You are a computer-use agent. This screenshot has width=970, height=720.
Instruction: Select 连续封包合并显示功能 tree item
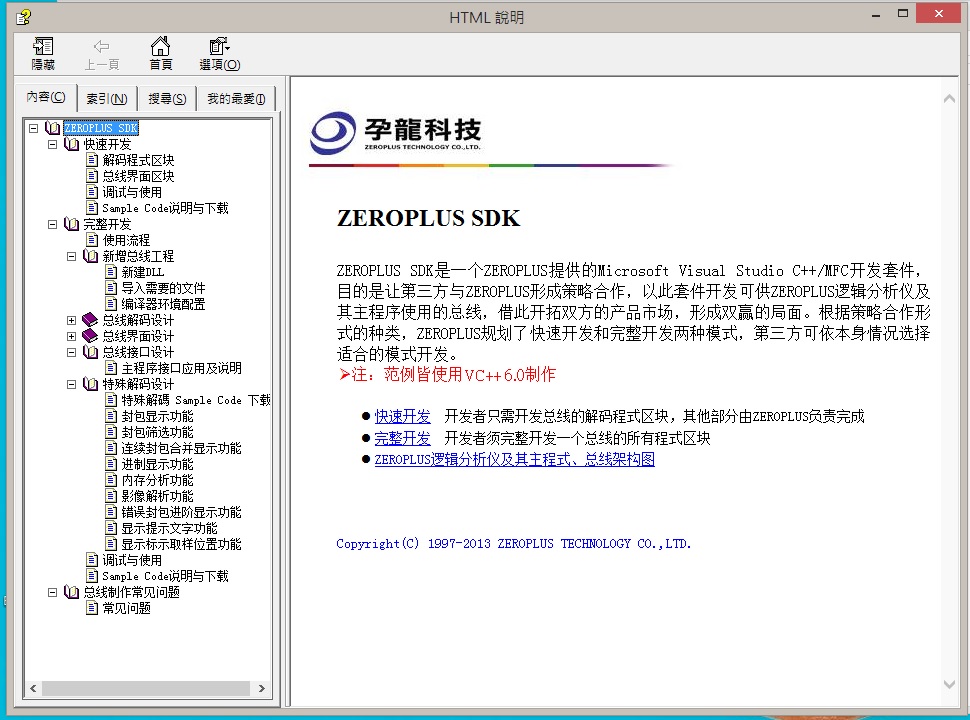(181, 448)
